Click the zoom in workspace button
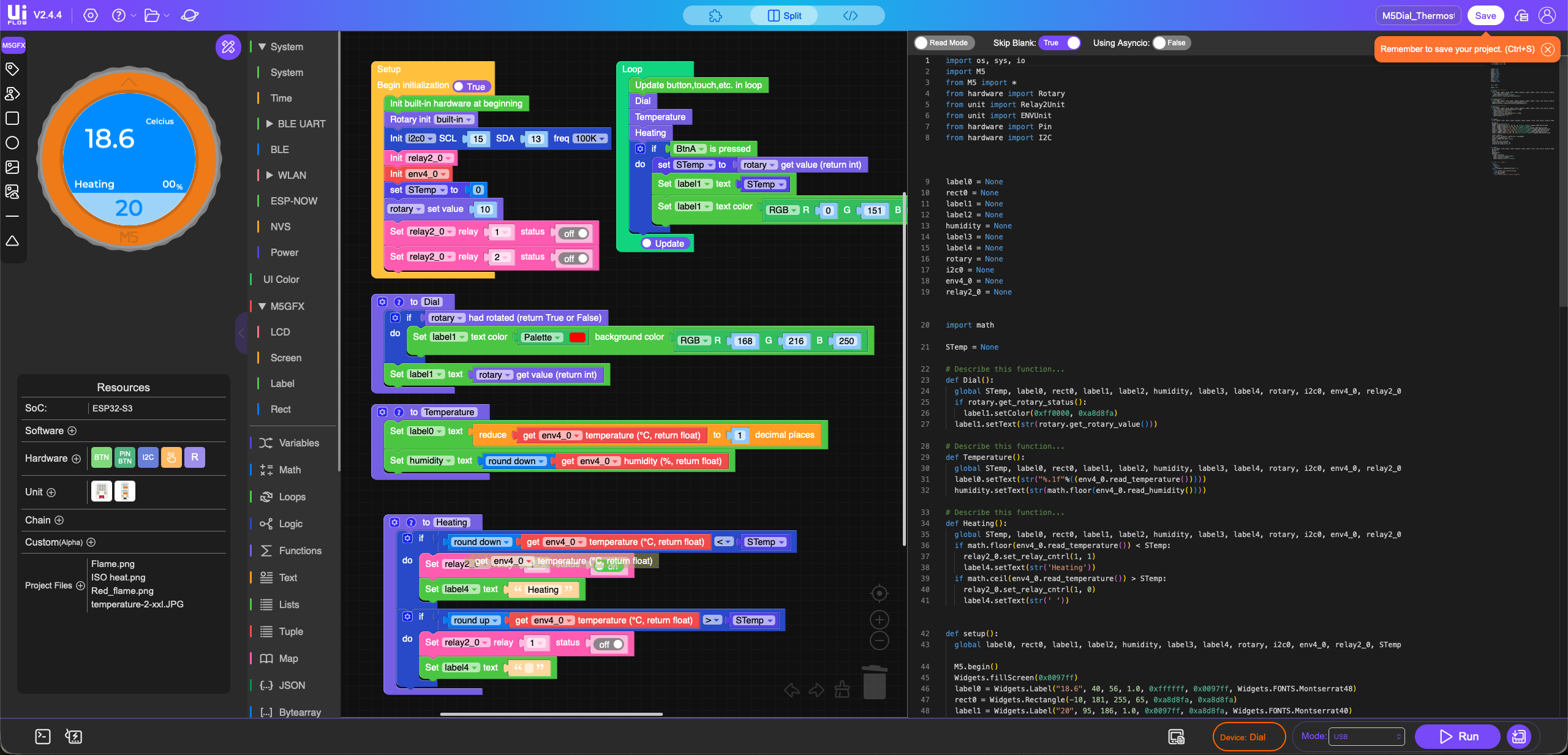This screenshot has height=755, width=1568. coord(879,620)
